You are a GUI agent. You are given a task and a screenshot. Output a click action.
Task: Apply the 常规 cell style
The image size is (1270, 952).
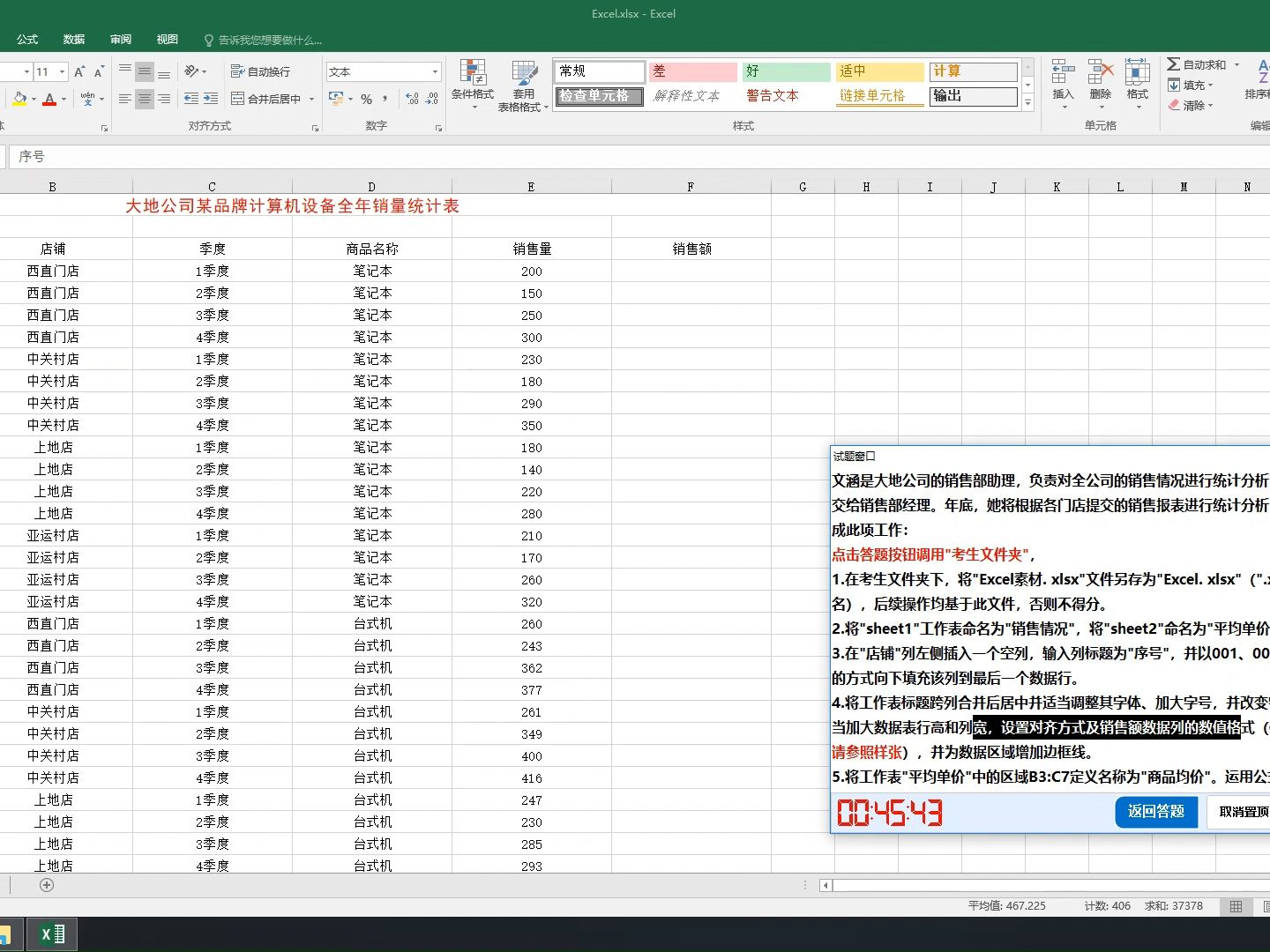[600, 71]
